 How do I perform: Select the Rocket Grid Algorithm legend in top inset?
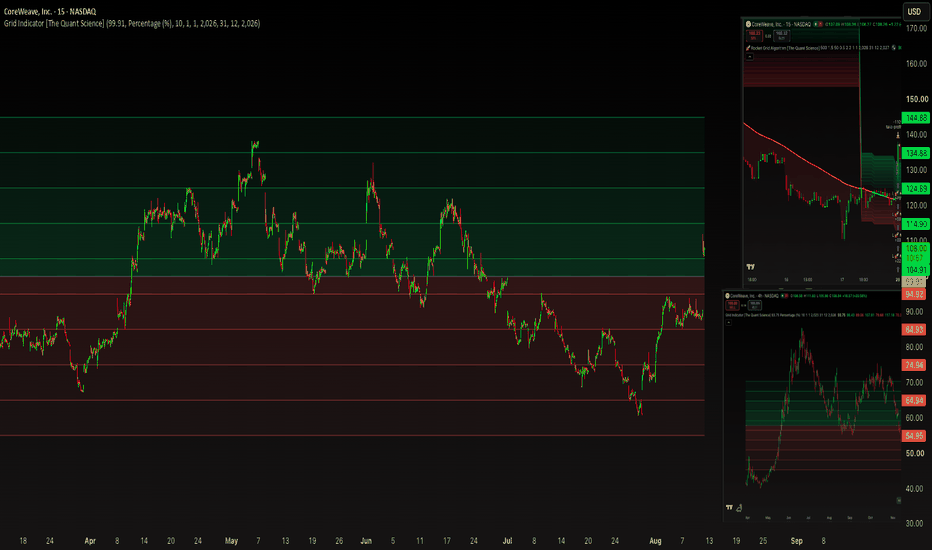818,48
